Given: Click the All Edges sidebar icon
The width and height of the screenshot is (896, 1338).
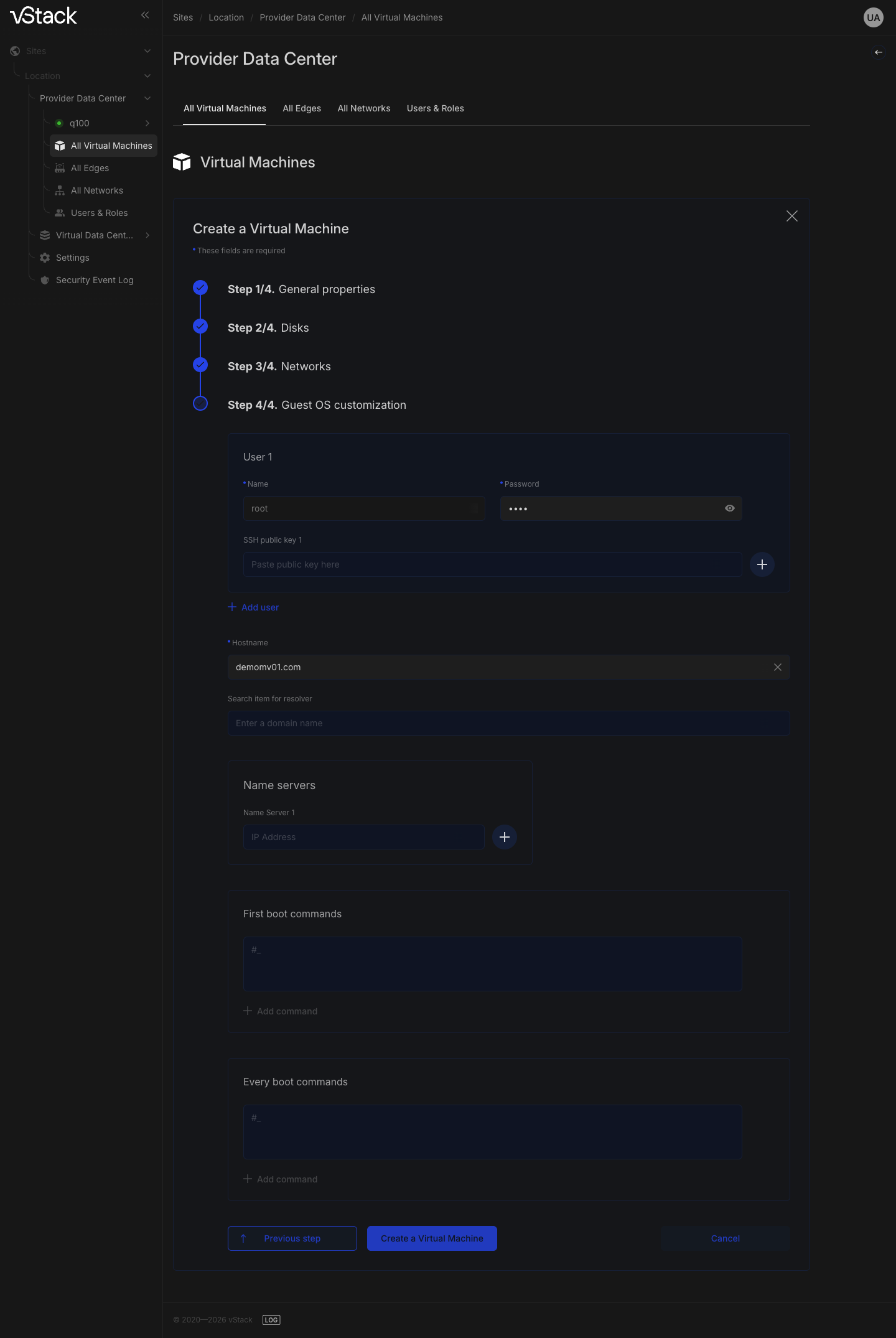Looking at the screenshot, I should pos(60,168).
